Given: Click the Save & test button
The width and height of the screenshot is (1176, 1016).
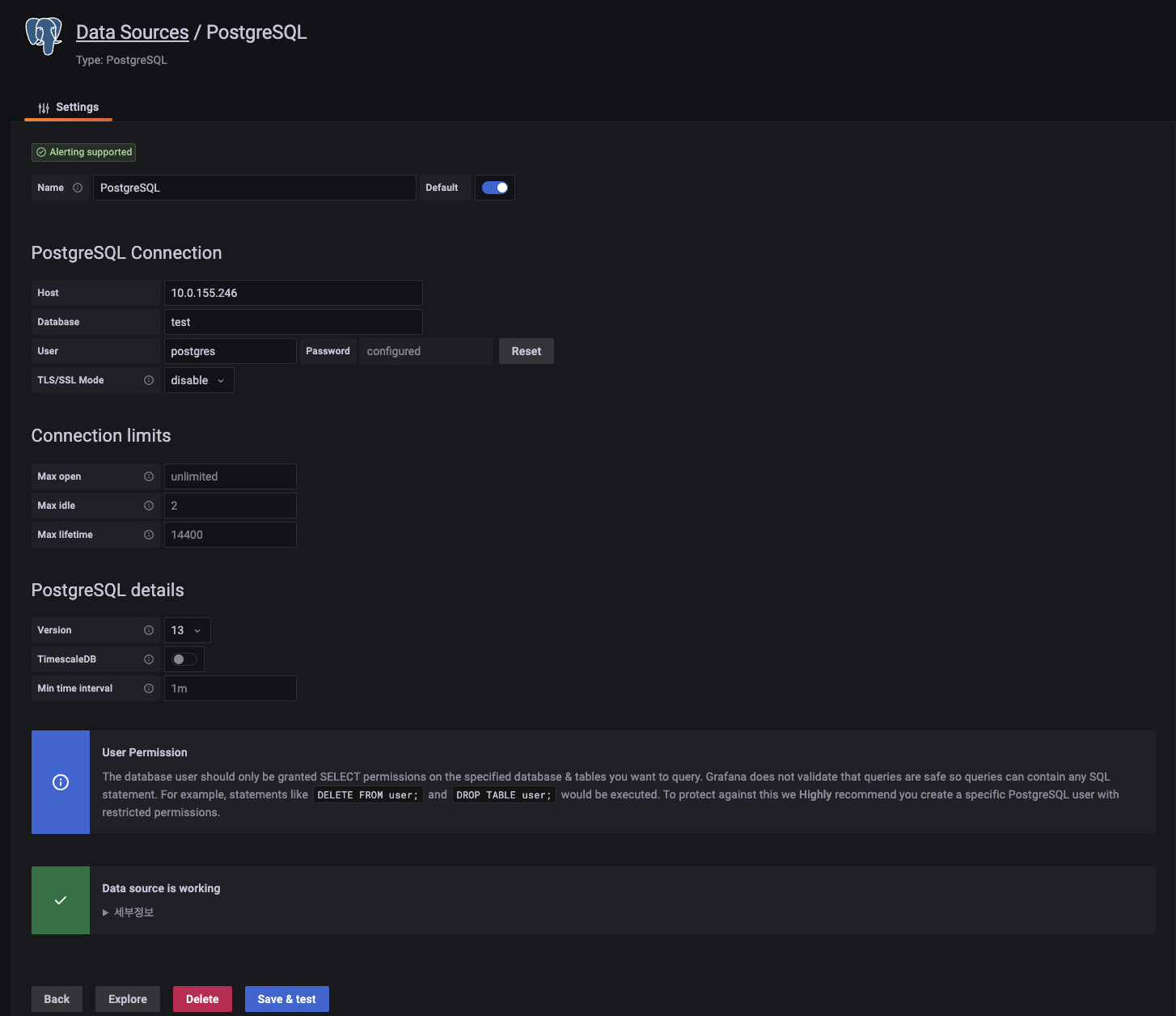Looking at the screenshot, I should coord(287,999).
